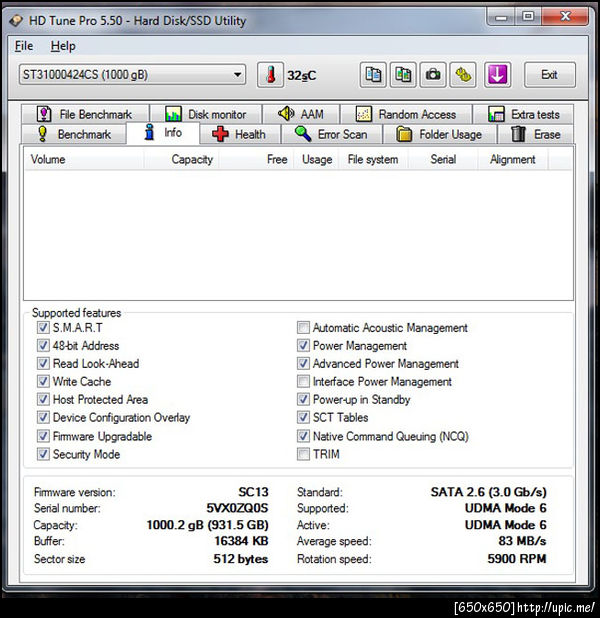Click the camera save screenshot icon
This screenshot has width=600, height=618.
(x=433, y=74)
